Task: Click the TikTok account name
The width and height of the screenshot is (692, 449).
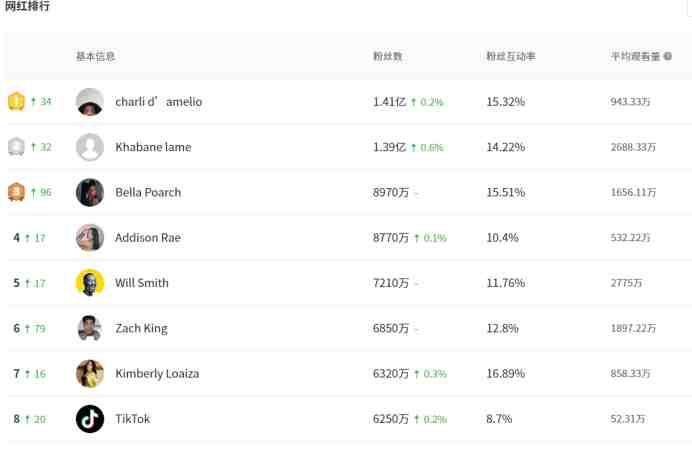Action: (x=133, y=419)
